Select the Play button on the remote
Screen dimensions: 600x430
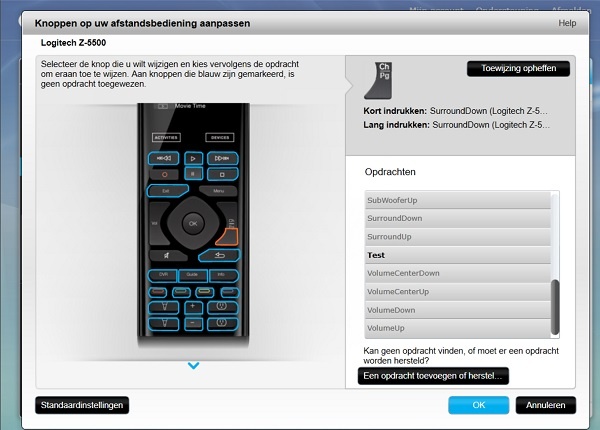193,158
